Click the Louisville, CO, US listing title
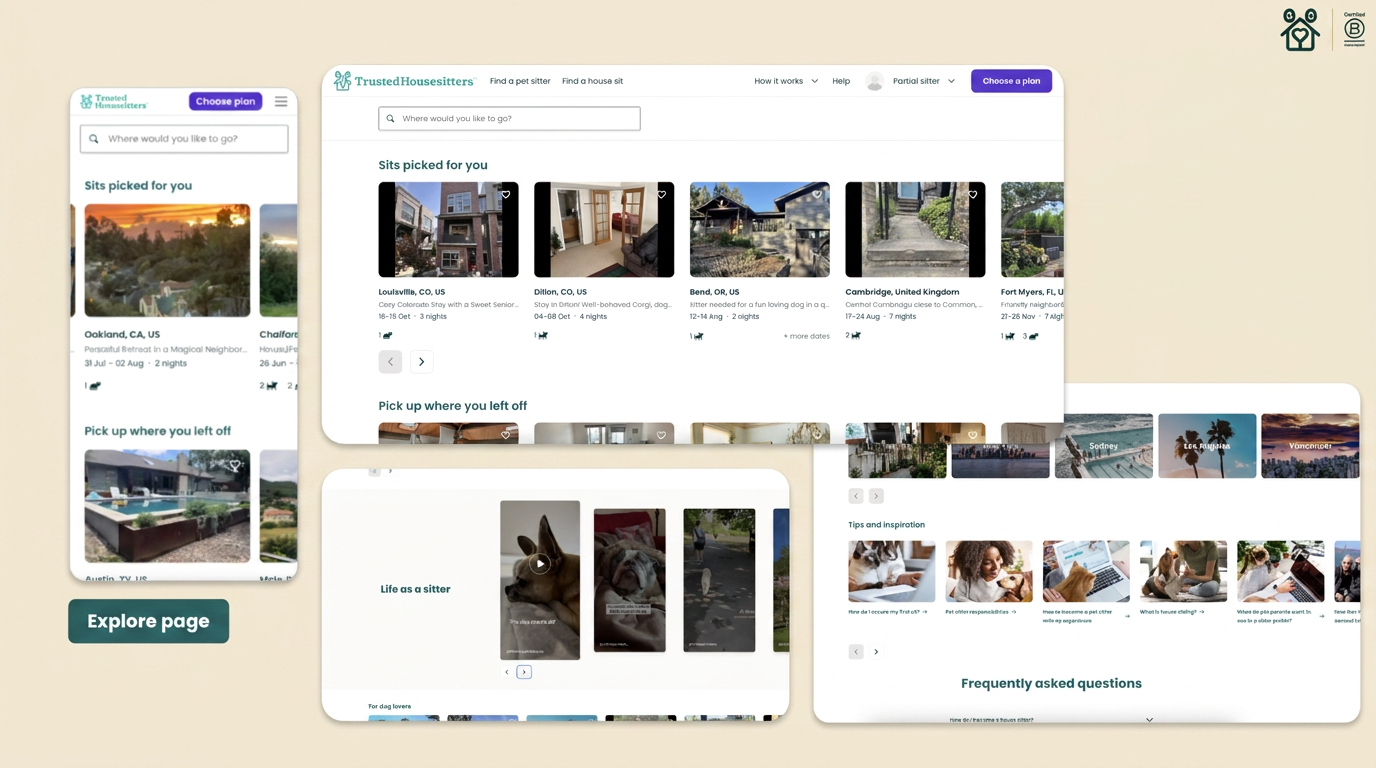The width and height of the screenshot is (1376, 768). (411, 292)
